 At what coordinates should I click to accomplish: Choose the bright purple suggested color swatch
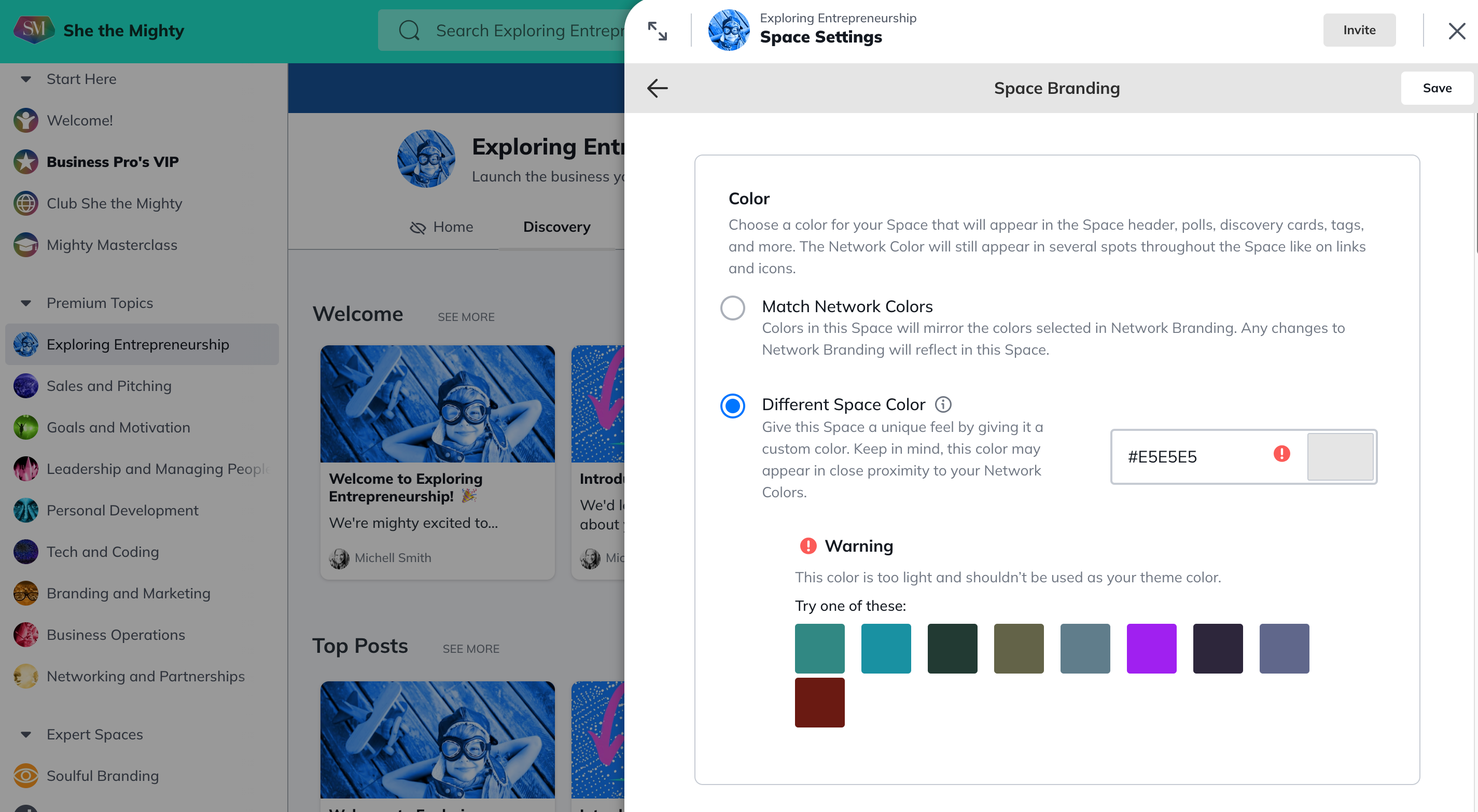click(1151, 649)
